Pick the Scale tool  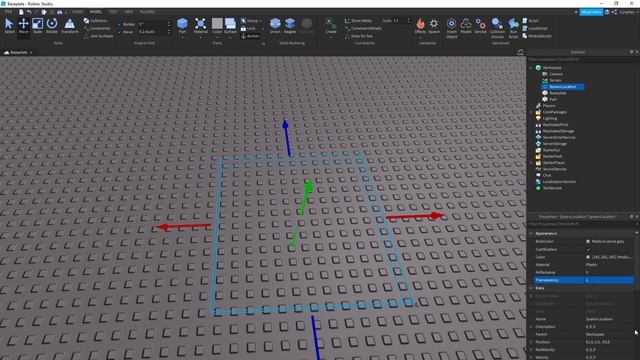point(38,26)
